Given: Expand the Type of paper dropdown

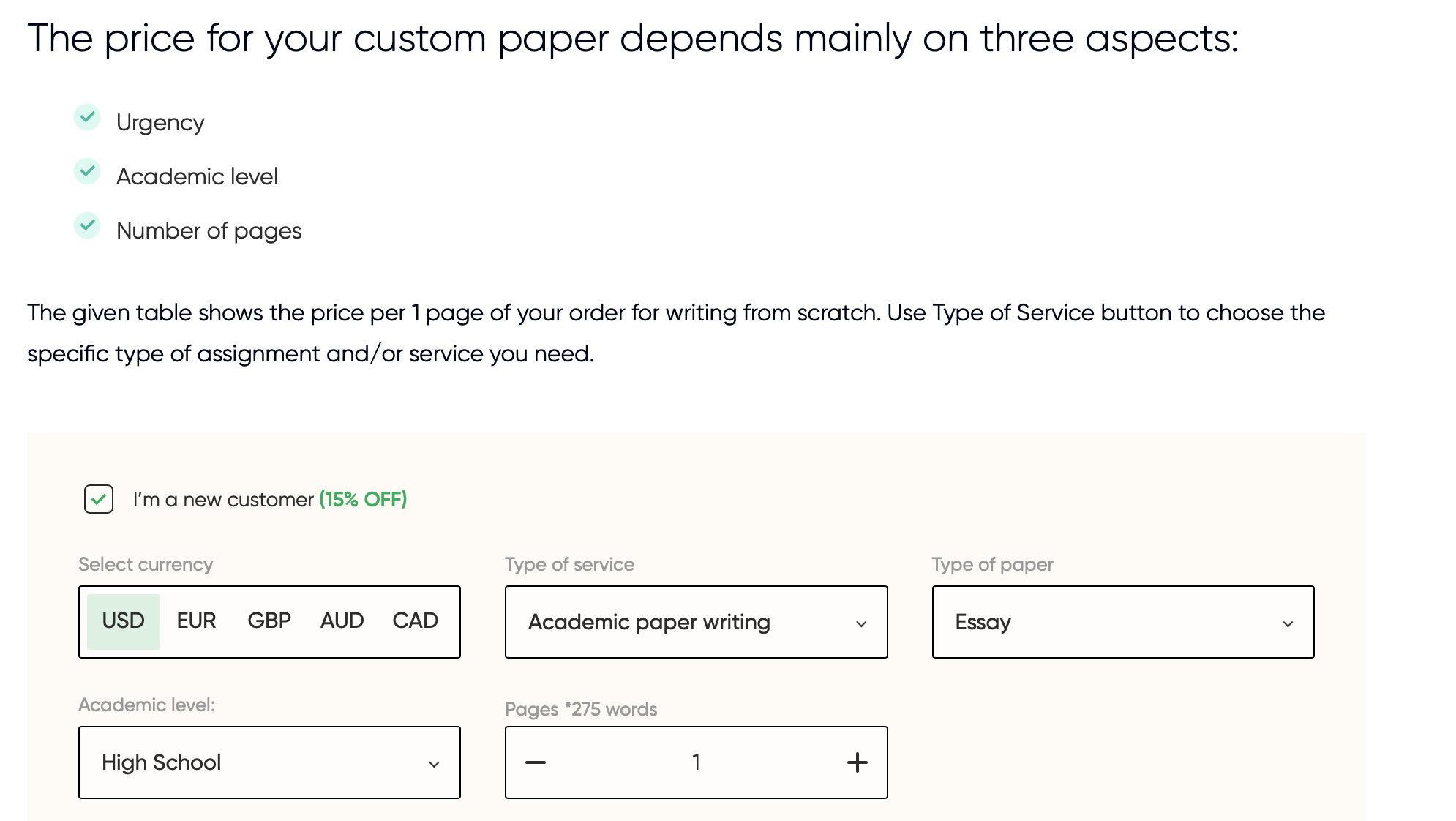Looking at the screenshot, I should point(1122,622).
